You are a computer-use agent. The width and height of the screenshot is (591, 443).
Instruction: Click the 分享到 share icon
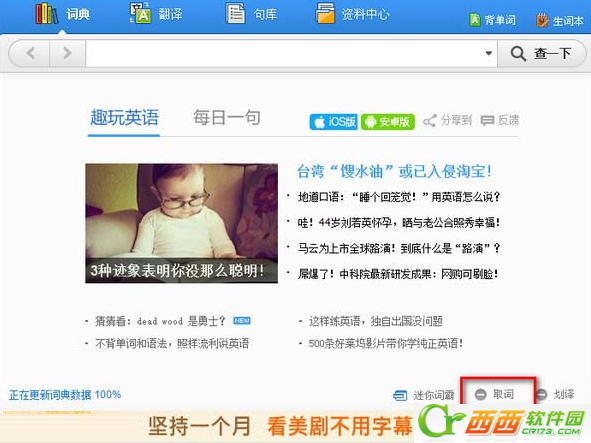429,121
